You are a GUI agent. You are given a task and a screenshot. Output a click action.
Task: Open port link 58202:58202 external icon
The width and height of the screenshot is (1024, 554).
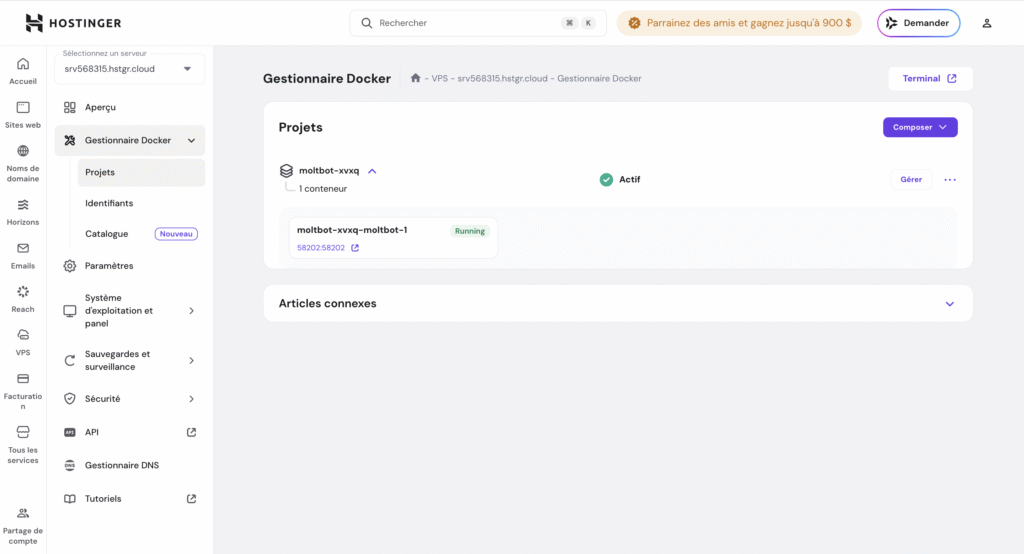click(x=355, y=248)
